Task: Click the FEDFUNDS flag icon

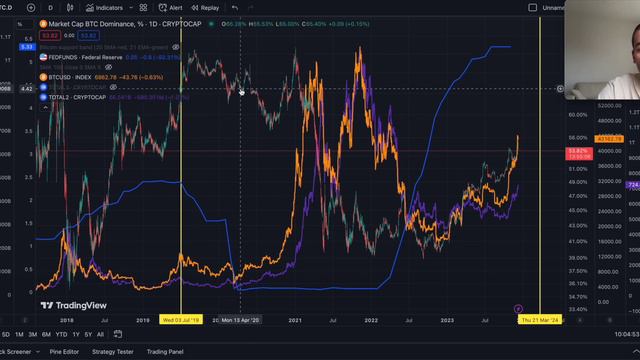Action: (43, 57)
